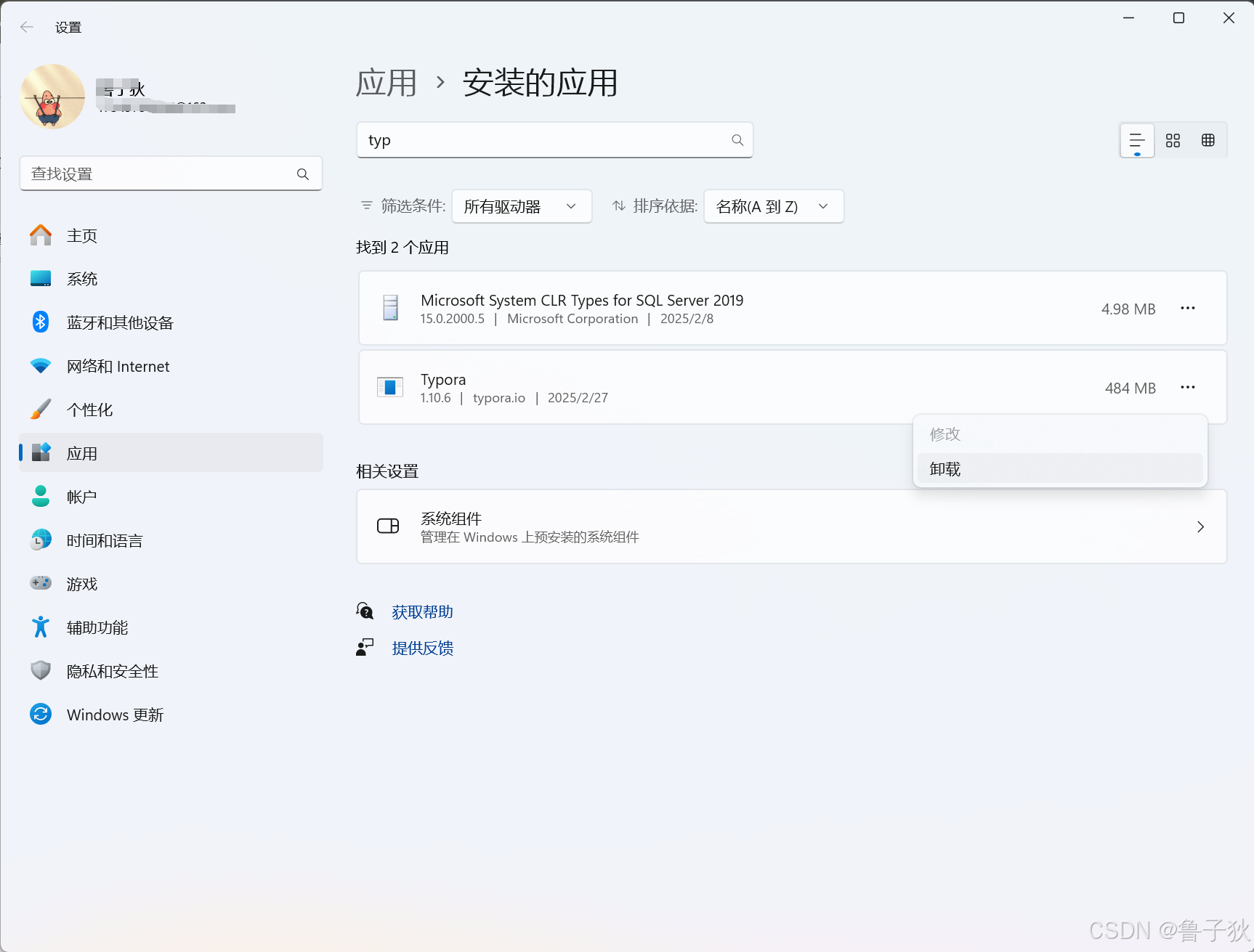
Task: Click the app search field containing typ
Action: coord(554,140)
